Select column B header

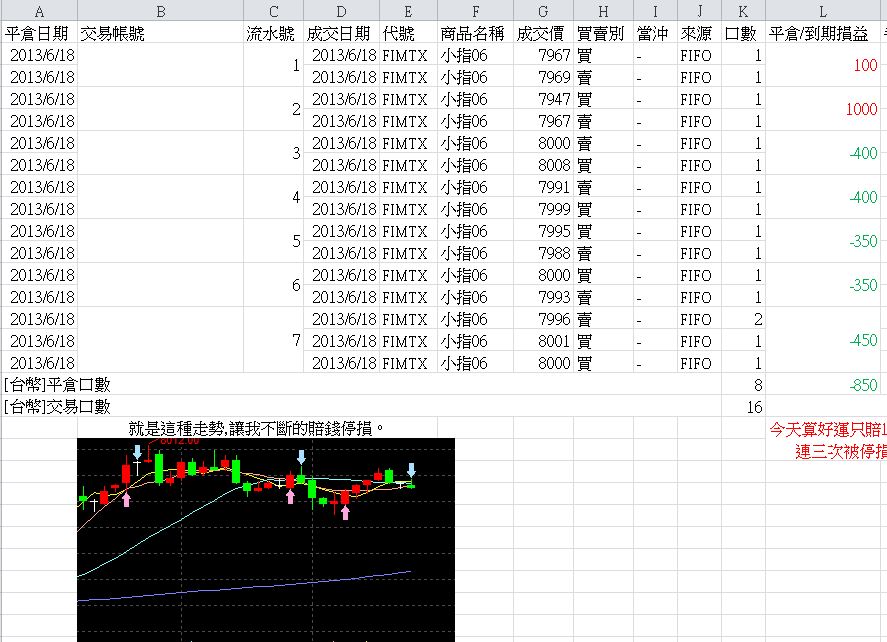[161, 11]
